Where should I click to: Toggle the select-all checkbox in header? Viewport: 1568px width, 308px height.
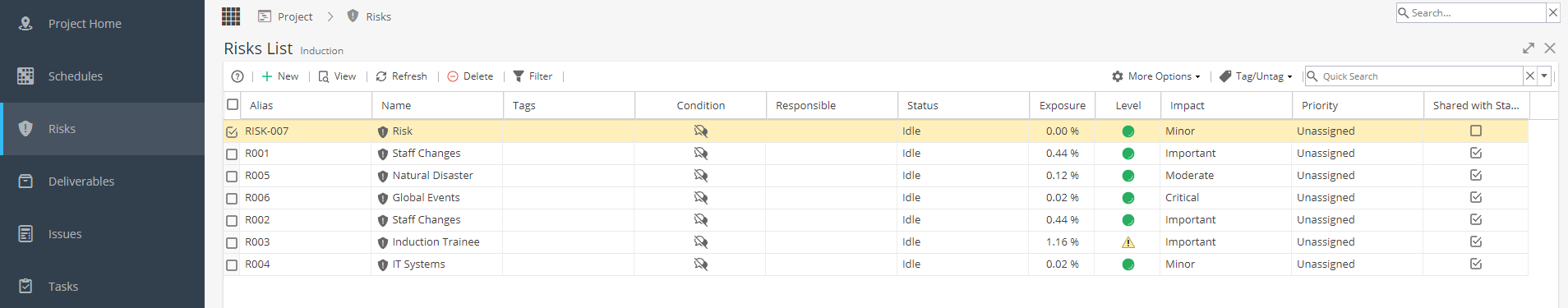click(233, 104)
